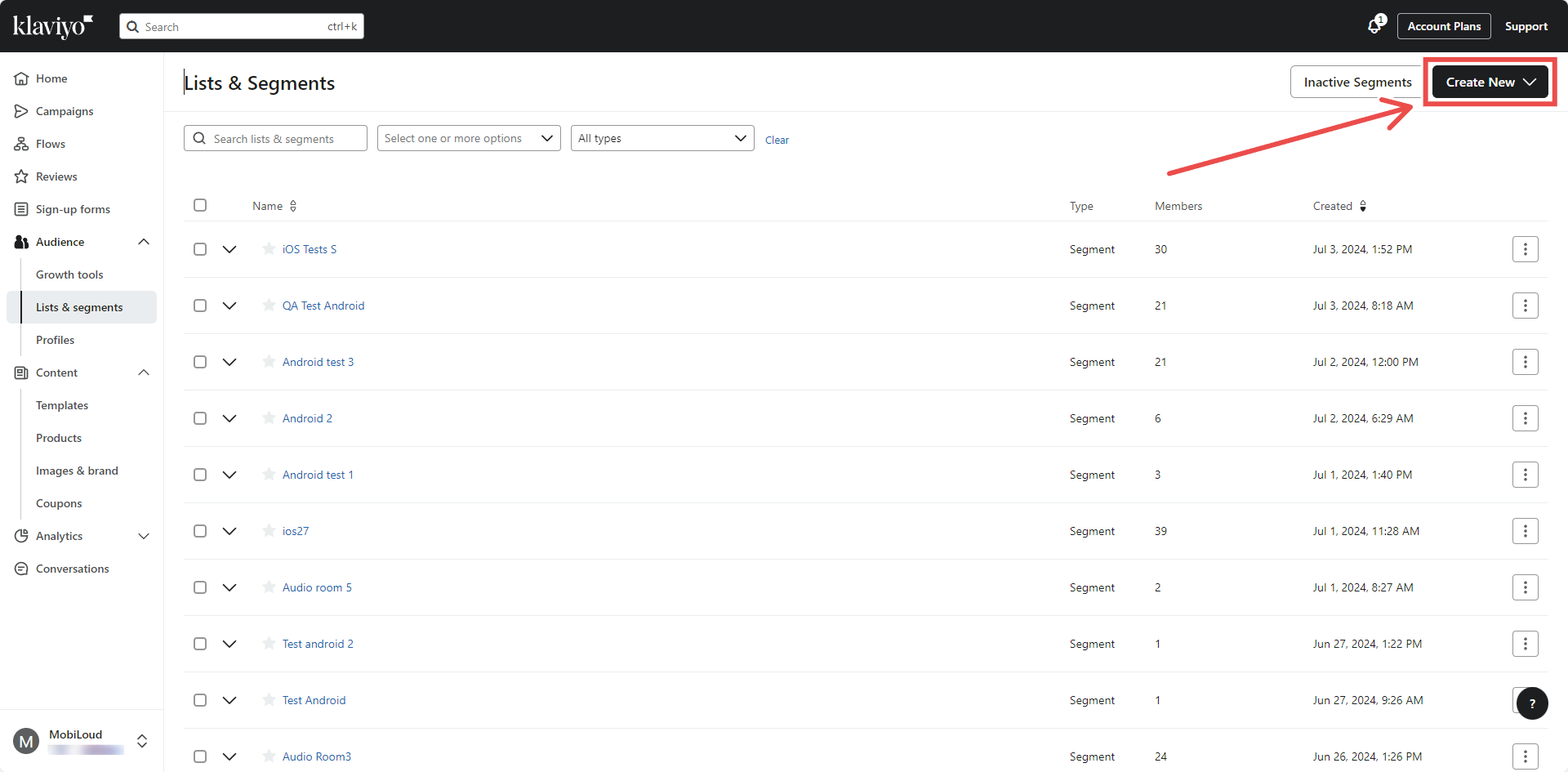Open Growth tools under Audience
Screen dimensions: 1568x772
[69, 274]
